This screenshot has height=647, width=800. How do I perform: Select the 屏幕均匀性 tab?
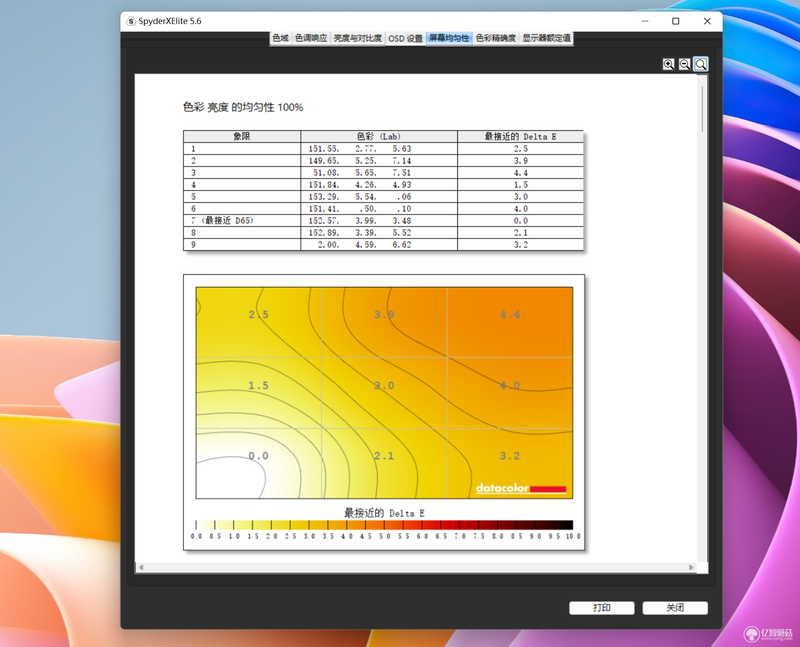[x=448, y=38]
